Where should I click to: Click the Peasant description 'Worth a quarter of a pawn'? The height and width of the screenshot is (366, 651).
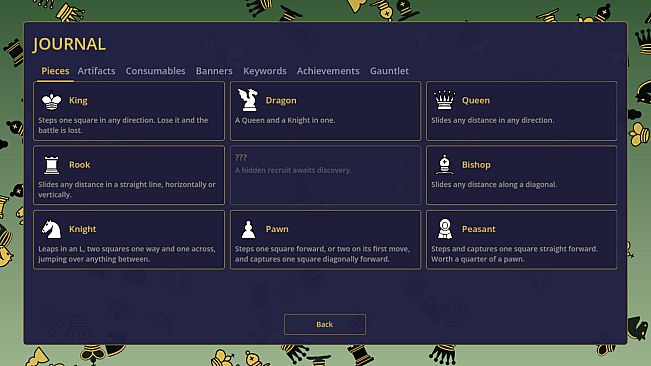[x=478, y=259]
